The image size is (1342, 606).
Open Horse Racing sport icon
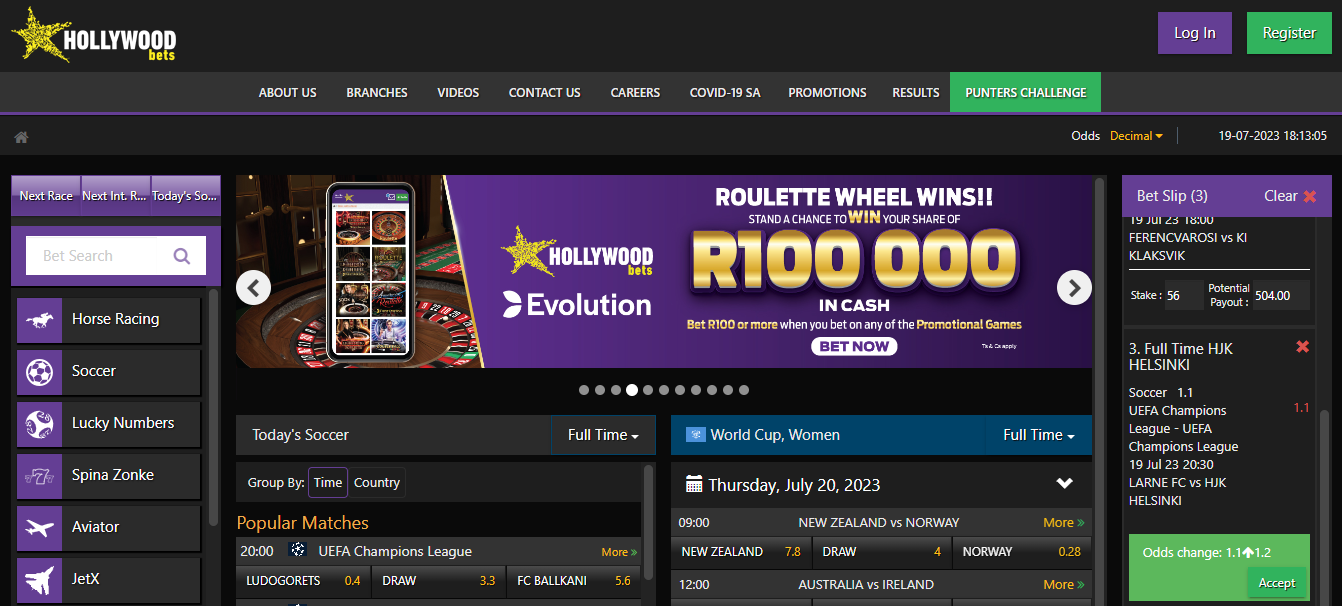(x=40, y=320)
